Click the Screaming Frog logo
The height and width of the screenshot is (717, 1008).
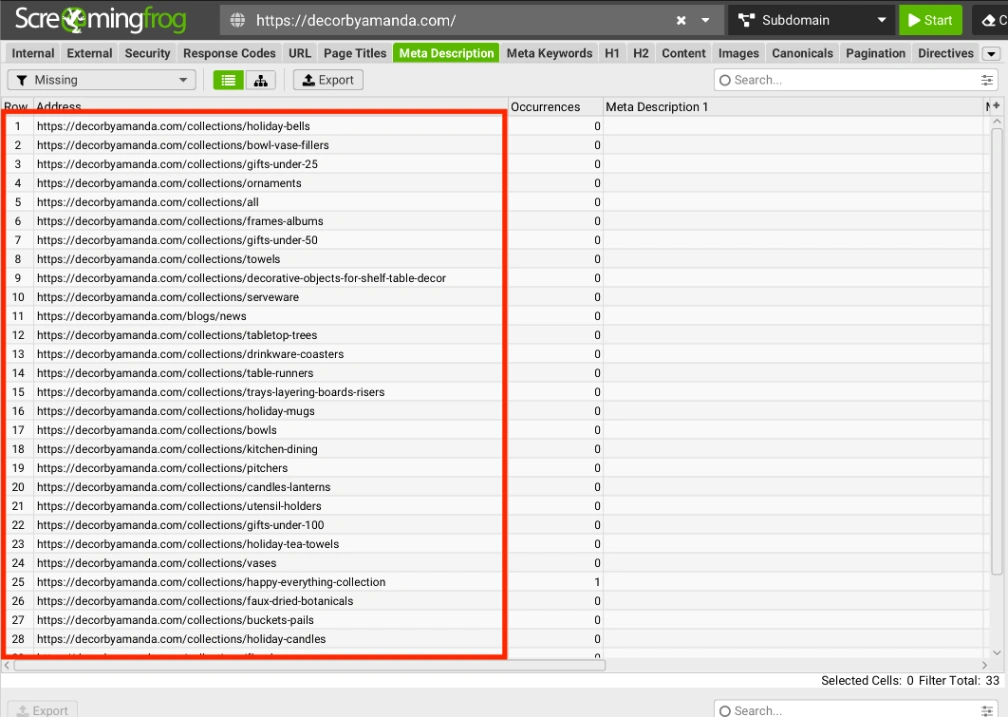100,20
